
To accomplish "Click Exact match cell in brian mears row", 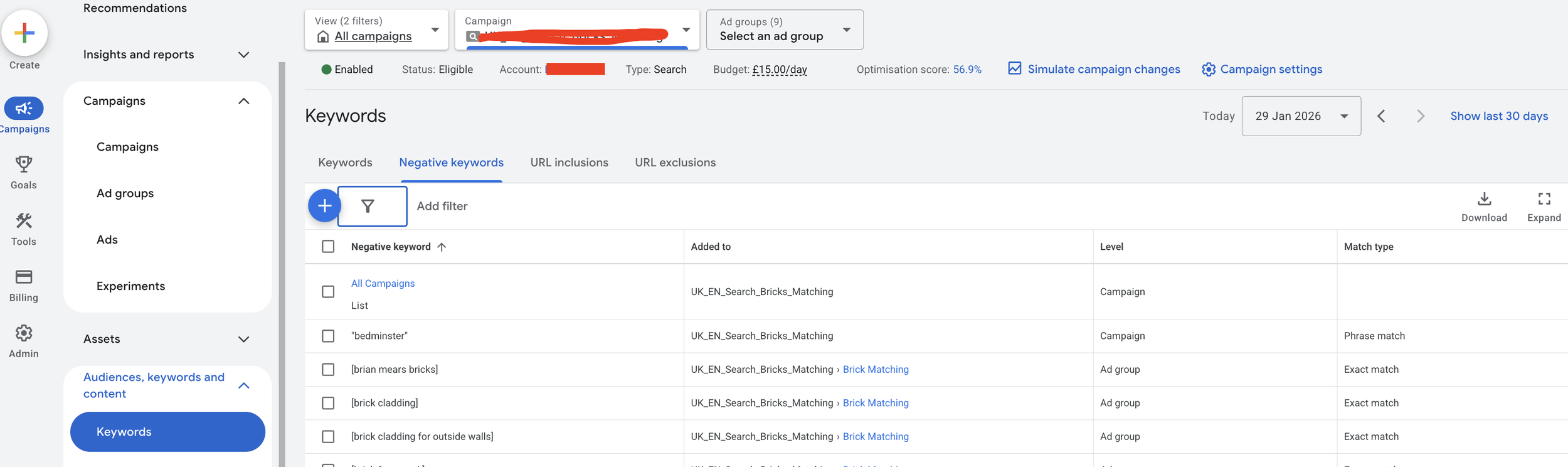I will coord(1371,370).
